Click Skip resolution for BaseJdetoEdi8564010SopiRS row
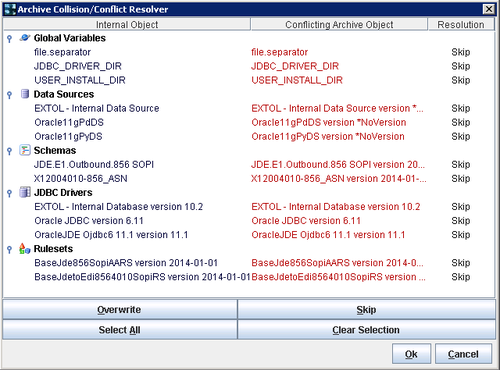This screenshot has width=500, height=370. 461,277
